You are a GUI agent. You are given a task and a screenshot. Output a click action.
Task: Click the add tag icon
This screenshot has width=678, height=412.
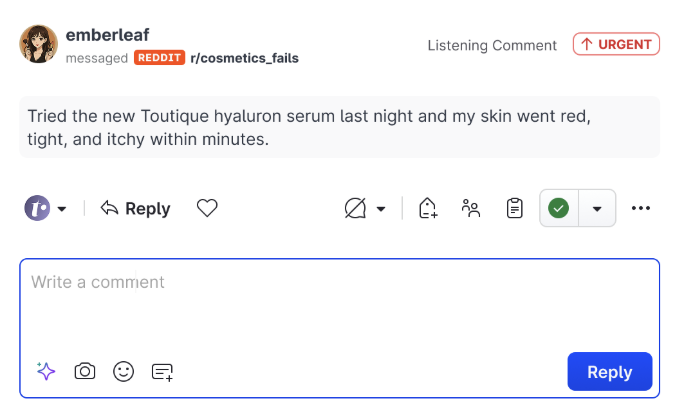tap(428, 208)
